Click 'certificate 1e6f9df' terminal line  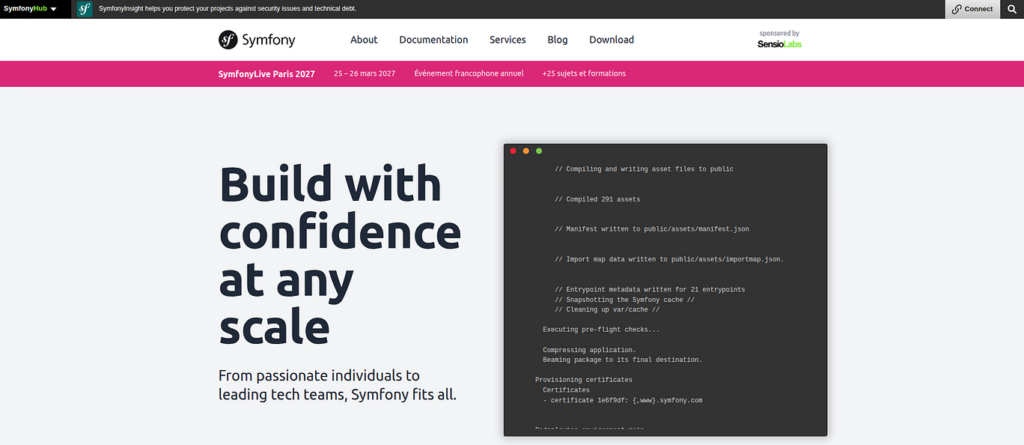(x=622, y=400)
